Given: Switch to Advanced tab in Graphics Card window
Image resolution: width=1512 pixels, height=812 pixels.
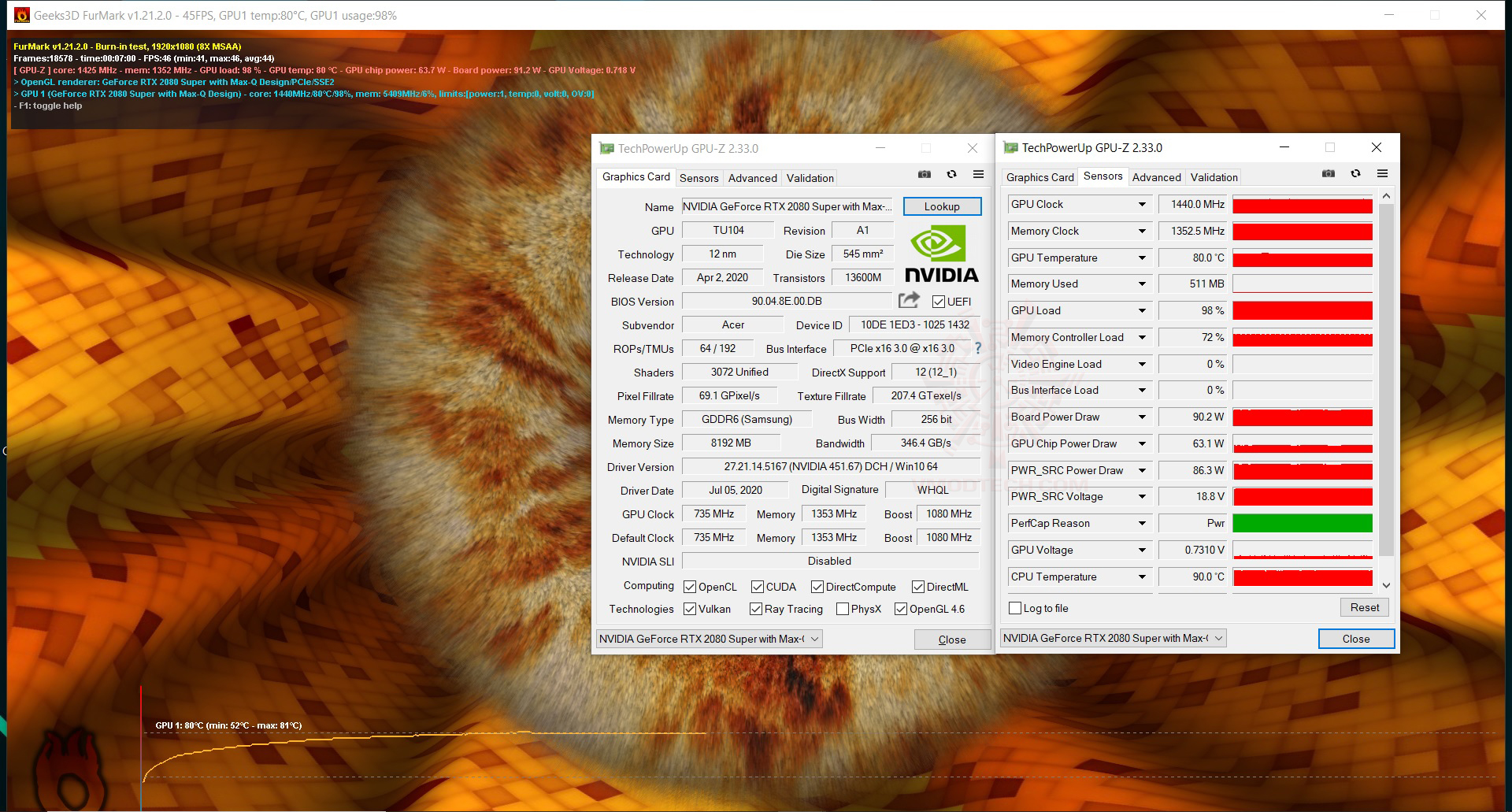Looking at the screenshot, I should click(753, 178).
